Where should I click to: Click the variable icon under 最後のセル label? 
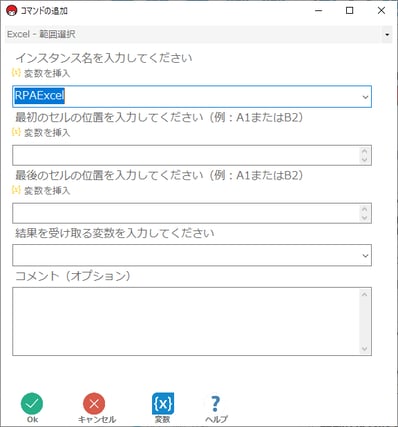pos(16,190)
